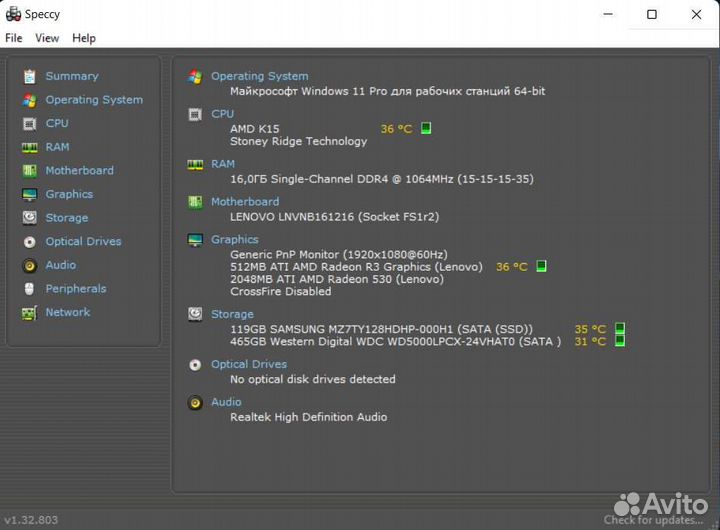
Task: Click the CPU chip icon in sidebar
Action: [29, 124]
